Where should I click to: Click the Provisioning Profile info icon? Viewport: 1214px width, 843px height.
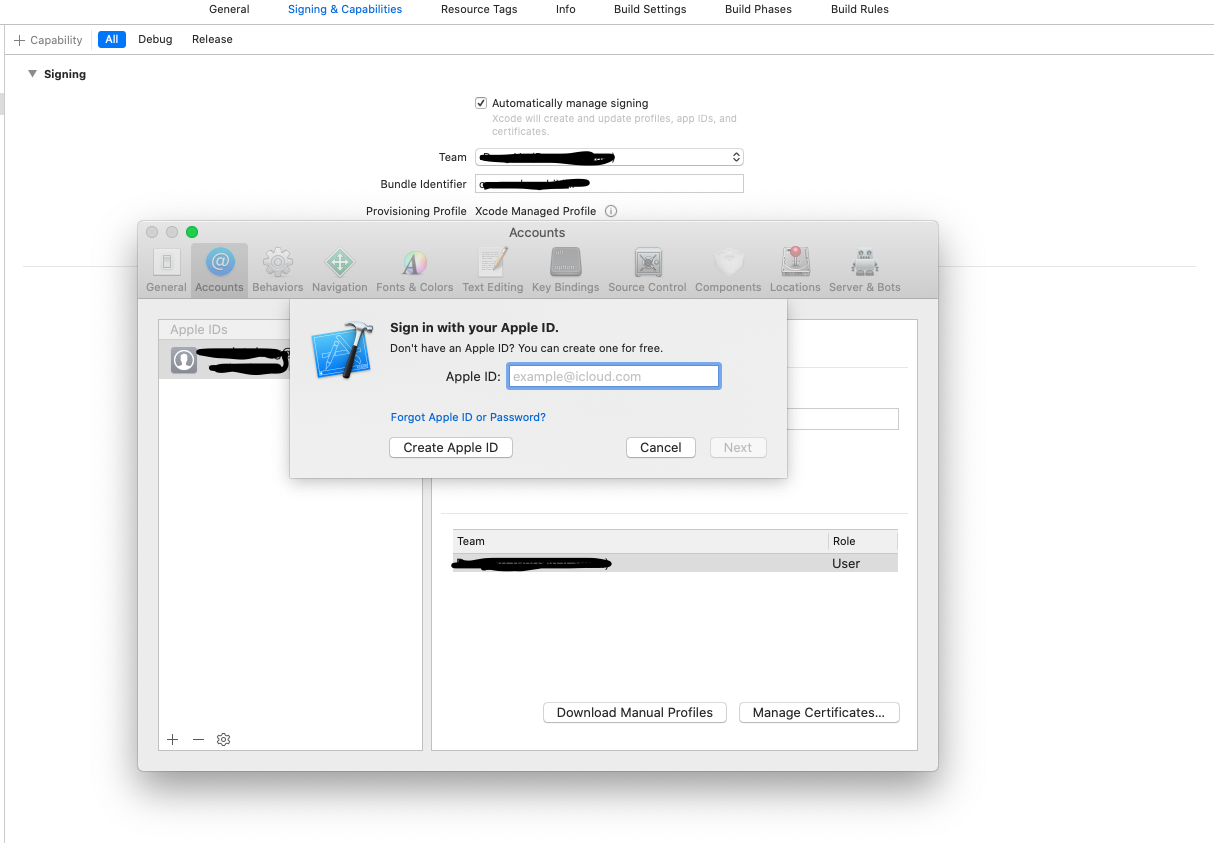(611, 211)
